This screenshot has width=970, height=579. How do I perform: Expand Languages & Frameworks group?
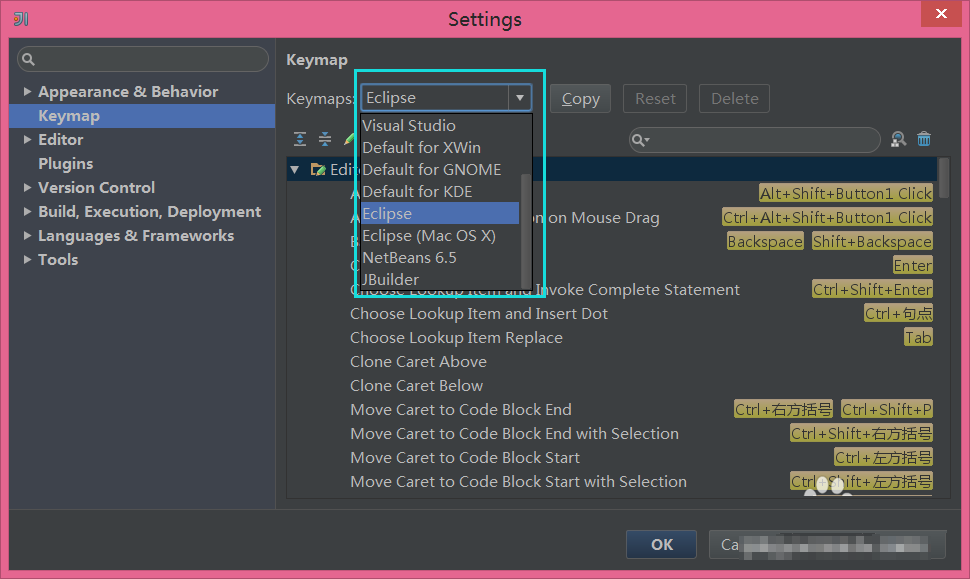pos(27,236)
